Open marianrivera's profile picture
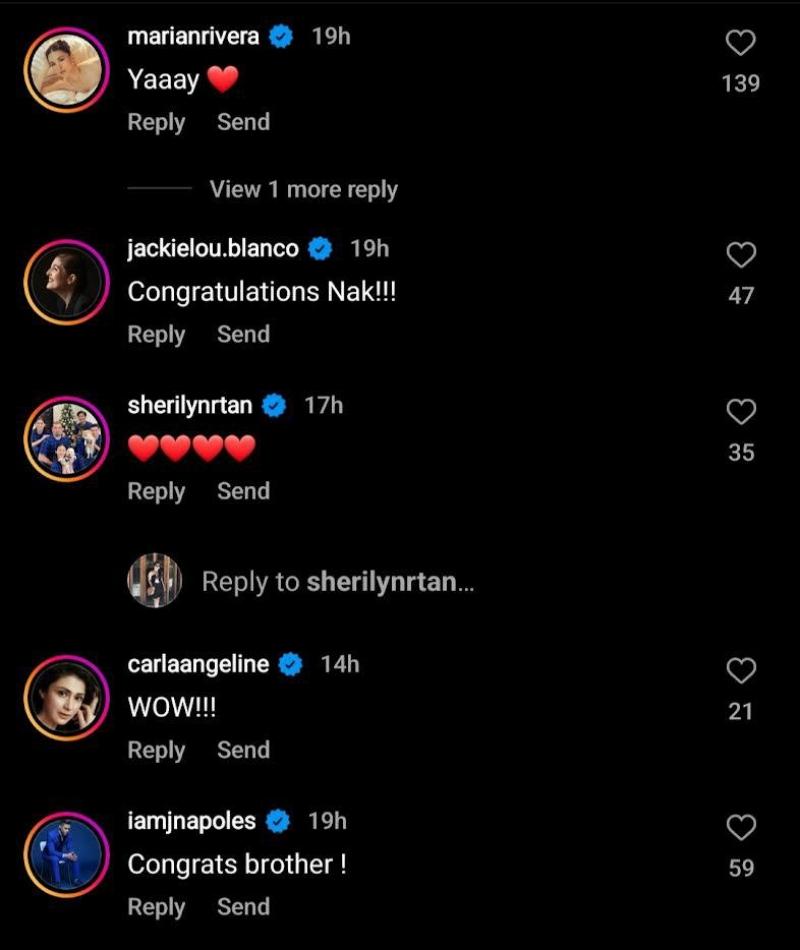This screenshot has height=950, width=800. tap(66, 70)
